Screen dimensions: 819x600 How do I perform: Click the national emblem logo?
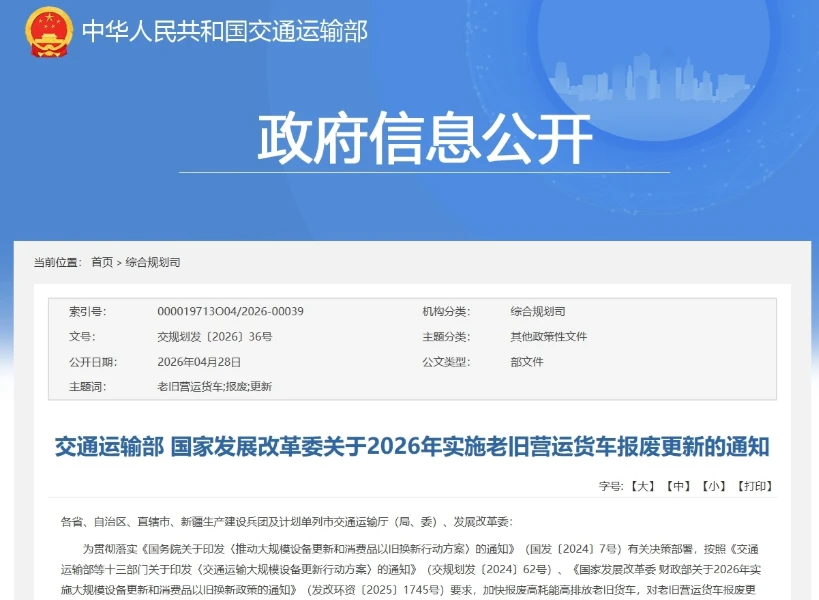click(x=49, y=32)
